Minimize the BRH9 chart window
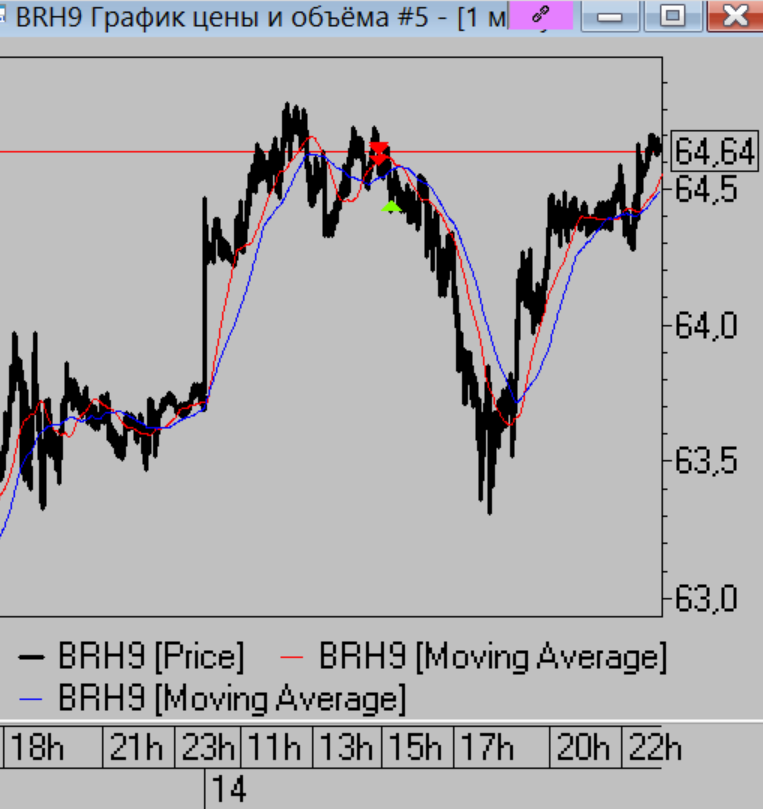The image size is (763, 809). click(613, 15)
